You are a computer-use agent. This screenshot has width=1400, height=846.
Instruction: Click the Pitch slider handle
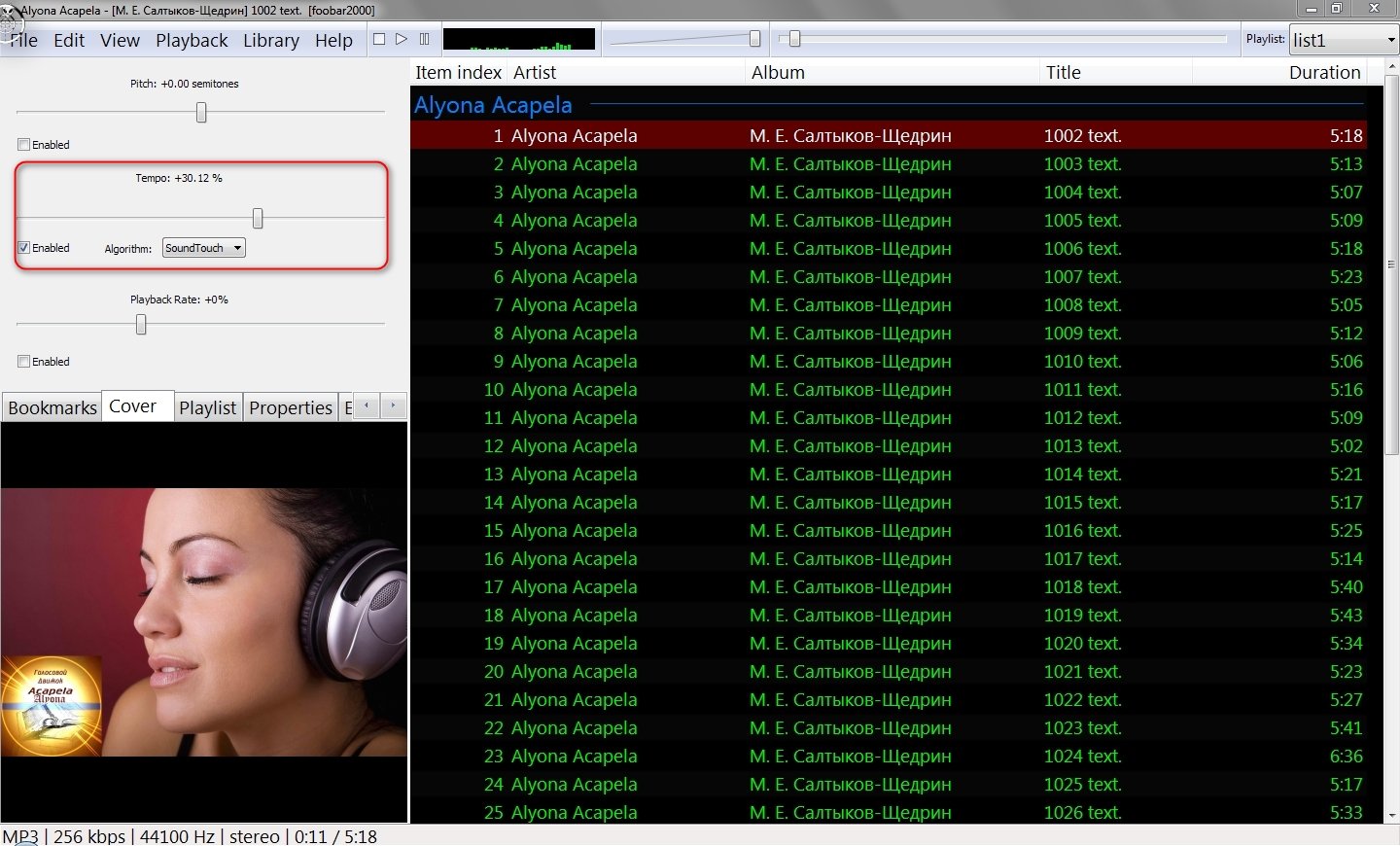click(x=201, y=113)
